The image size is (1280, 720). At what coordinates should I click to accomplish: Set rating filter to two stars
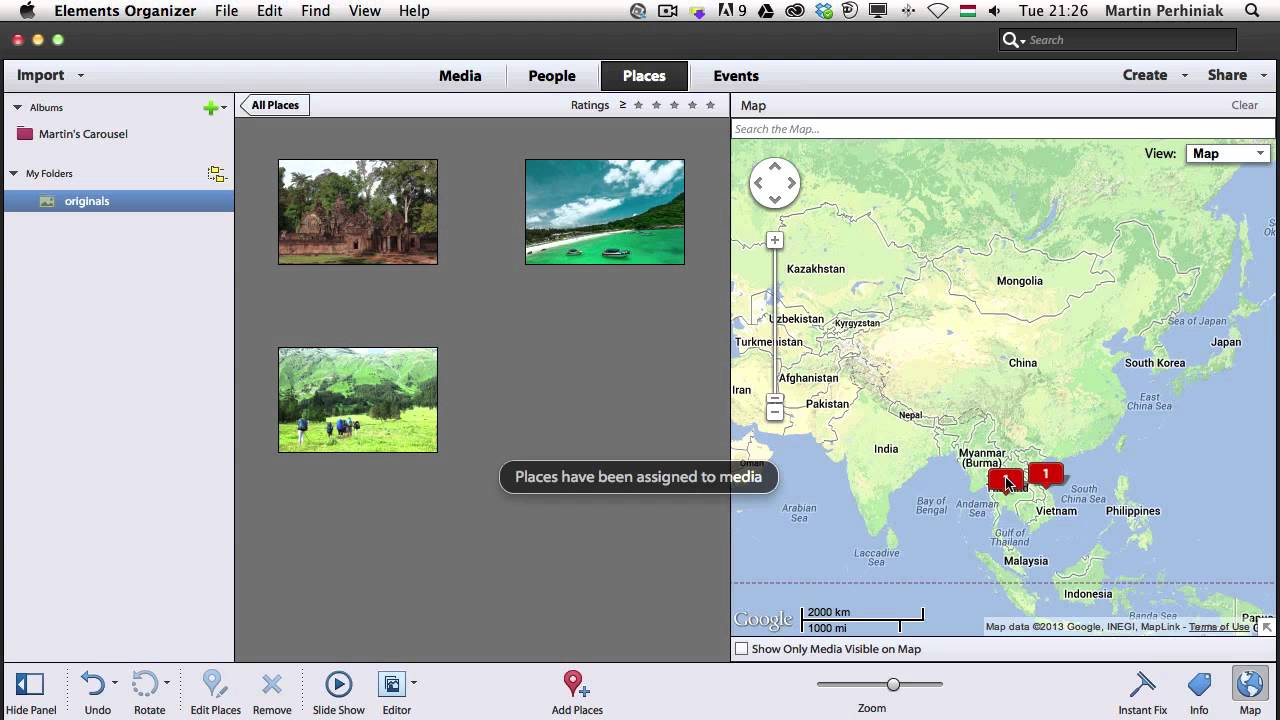656,105
